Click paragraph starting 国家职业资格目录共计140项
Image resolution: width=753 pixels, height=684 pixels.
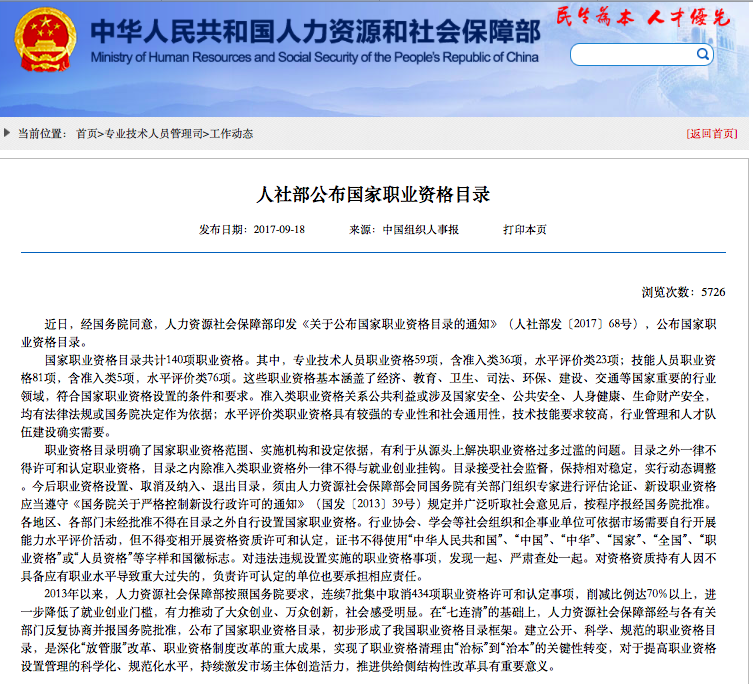(369, 396)
